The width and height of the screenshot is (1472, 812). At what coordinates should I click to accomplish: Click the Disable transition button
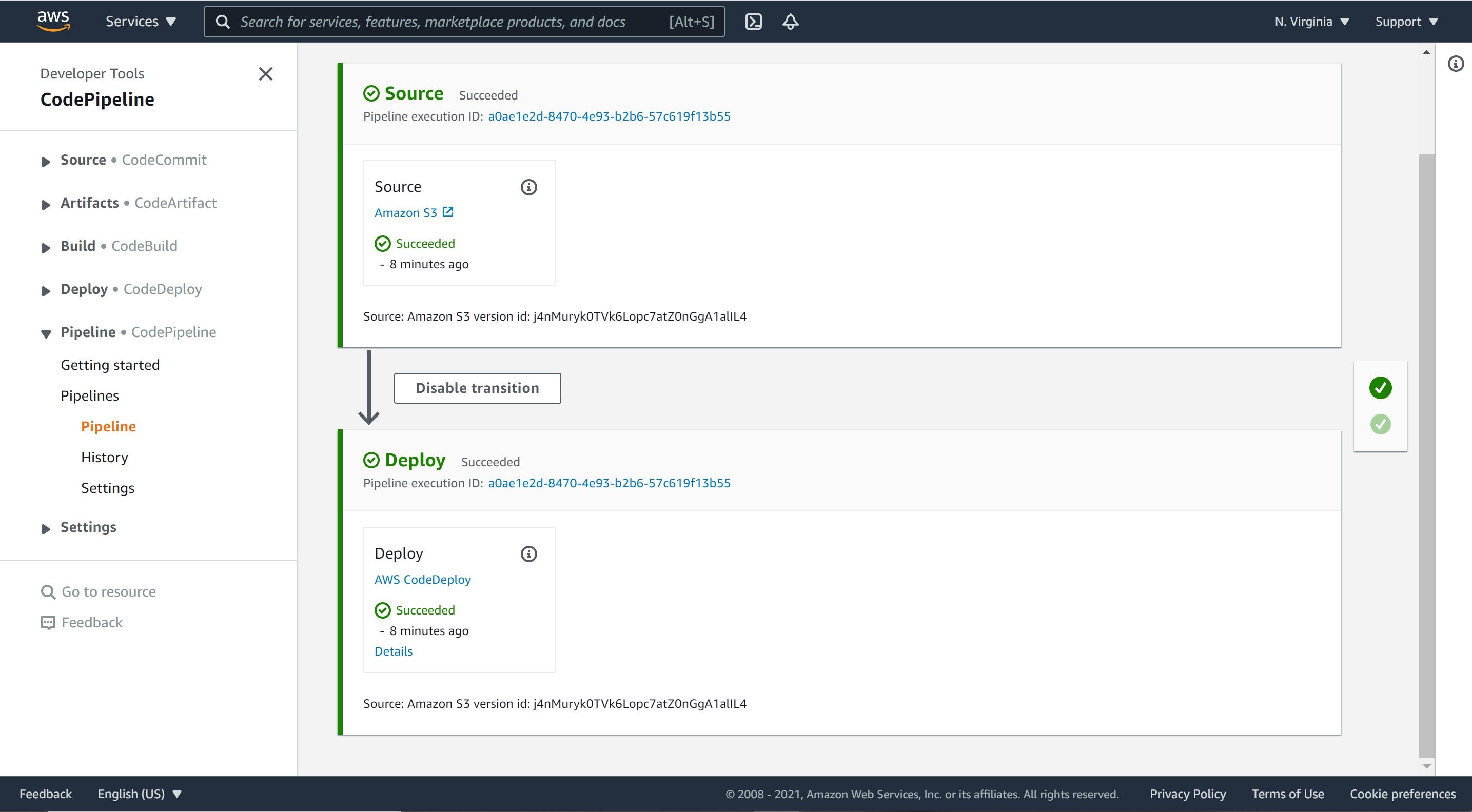click(x=477, y=388)
